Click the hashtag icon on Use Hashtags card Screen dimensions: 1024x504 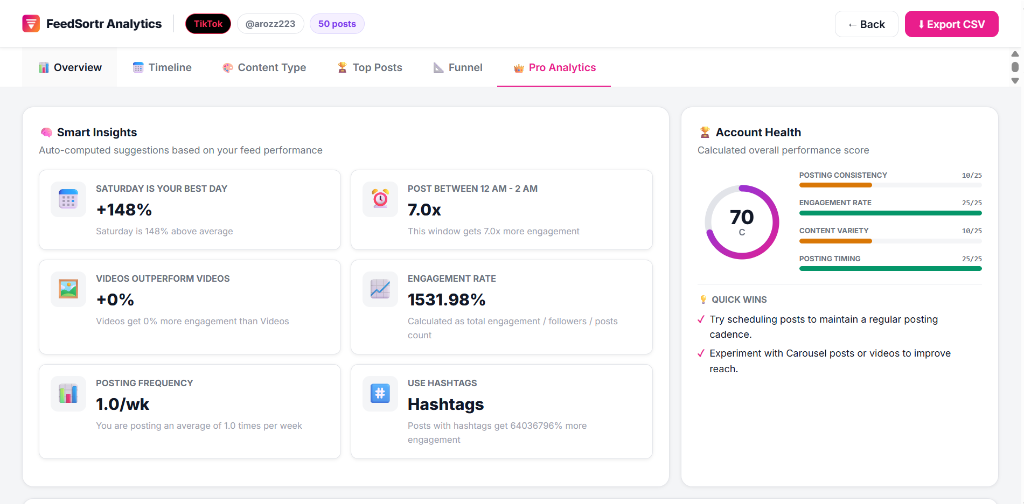(380, 394)
